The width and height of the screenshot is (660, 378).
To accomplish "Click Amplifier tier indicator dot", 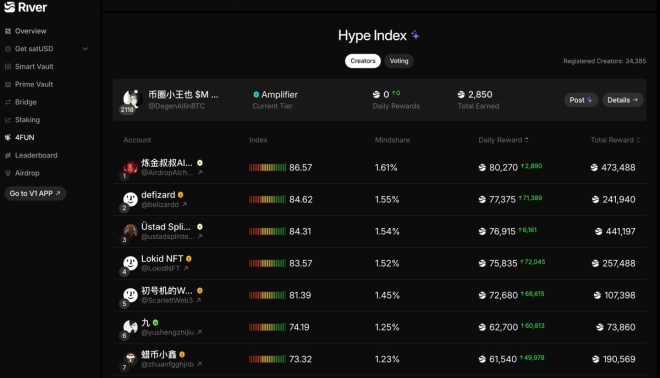I will pyautogui.click(x=256, y=95).
